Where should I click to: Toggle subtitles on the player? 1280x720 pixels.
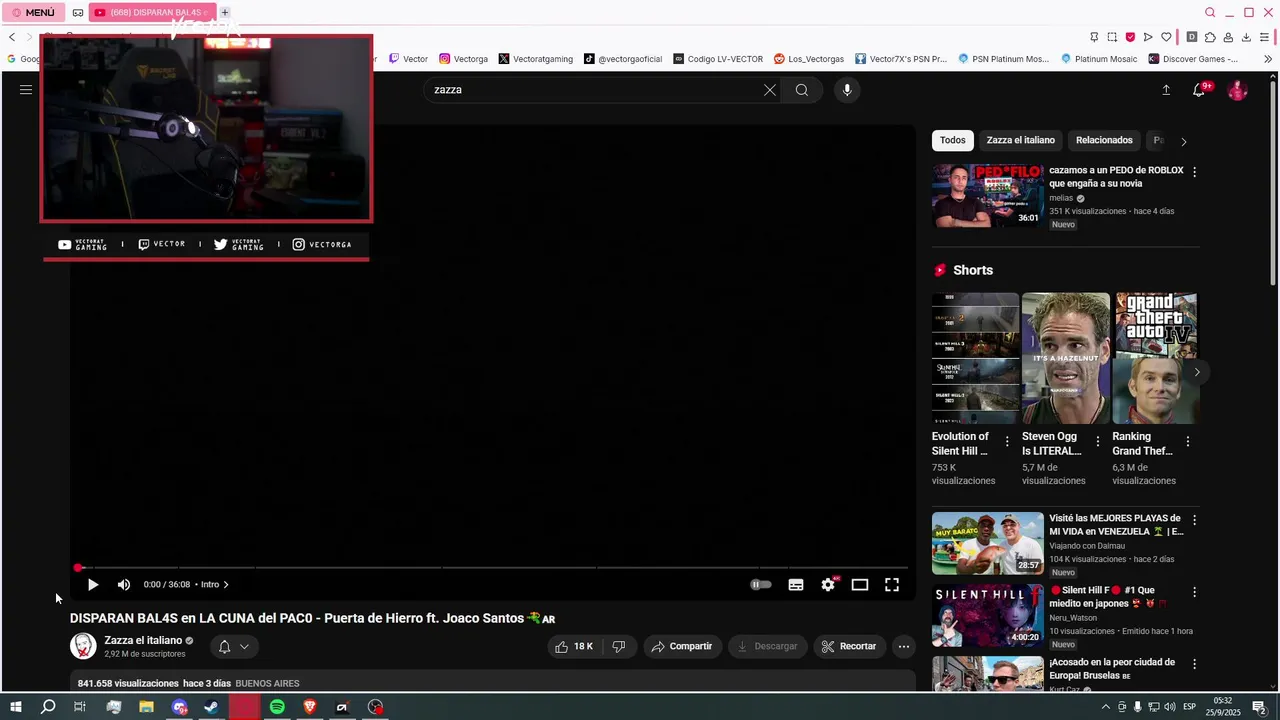pos(796,585)
